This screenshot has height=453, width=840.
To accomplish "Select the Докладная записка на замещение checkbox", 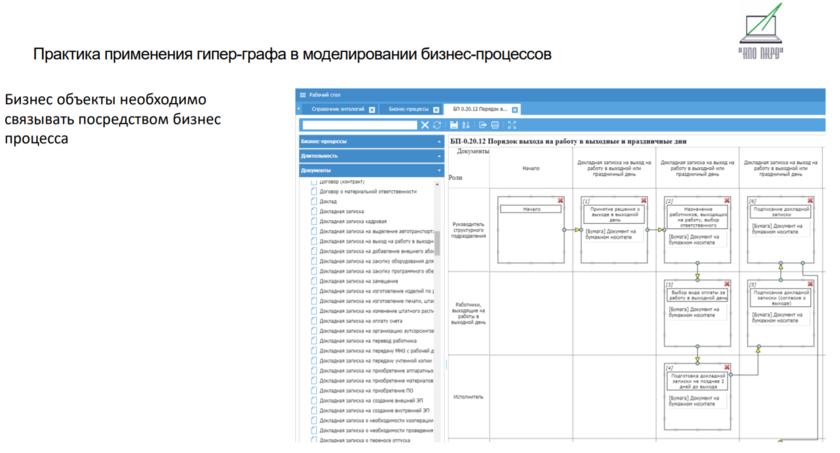I will coord(313,281).
